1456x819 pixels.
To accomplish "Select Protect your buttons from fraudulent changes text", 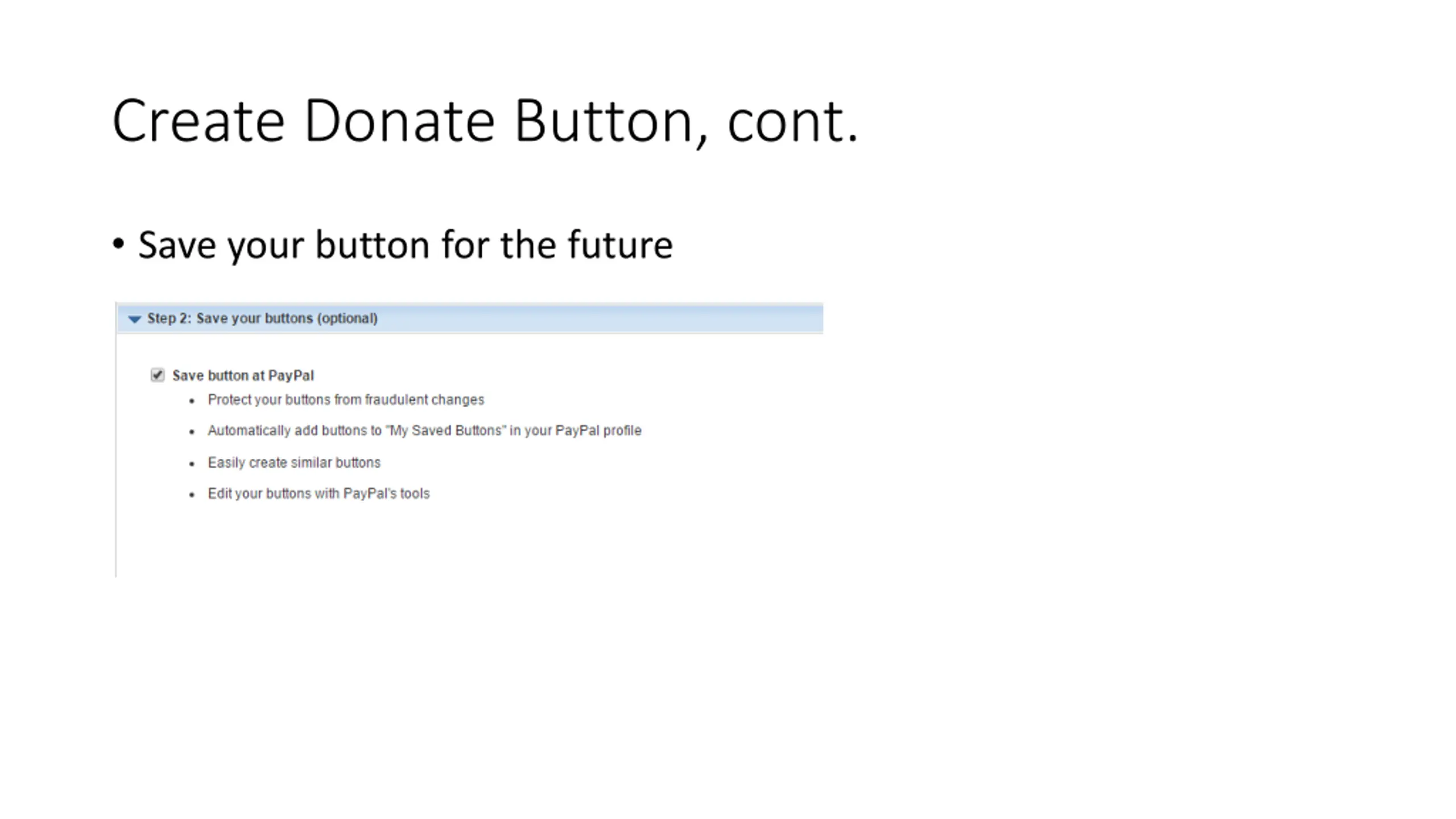I will (x=346, y=400).
